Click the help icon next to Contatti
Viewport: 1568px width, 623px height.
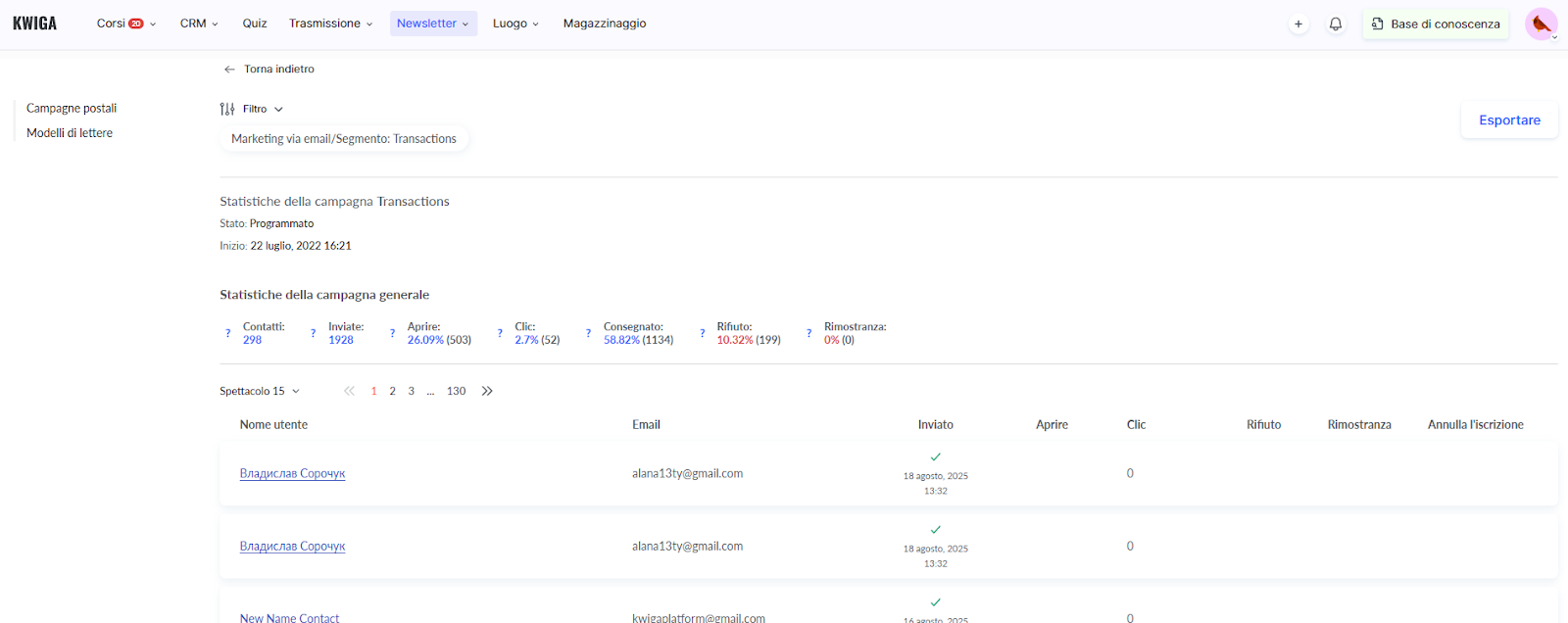point(228,333)
